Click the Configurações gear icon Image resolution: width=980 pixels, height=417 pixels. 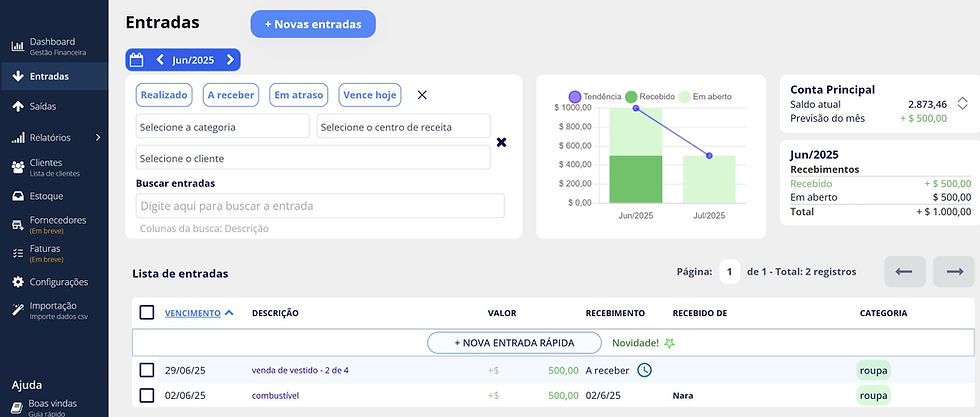tap(18, 282)
